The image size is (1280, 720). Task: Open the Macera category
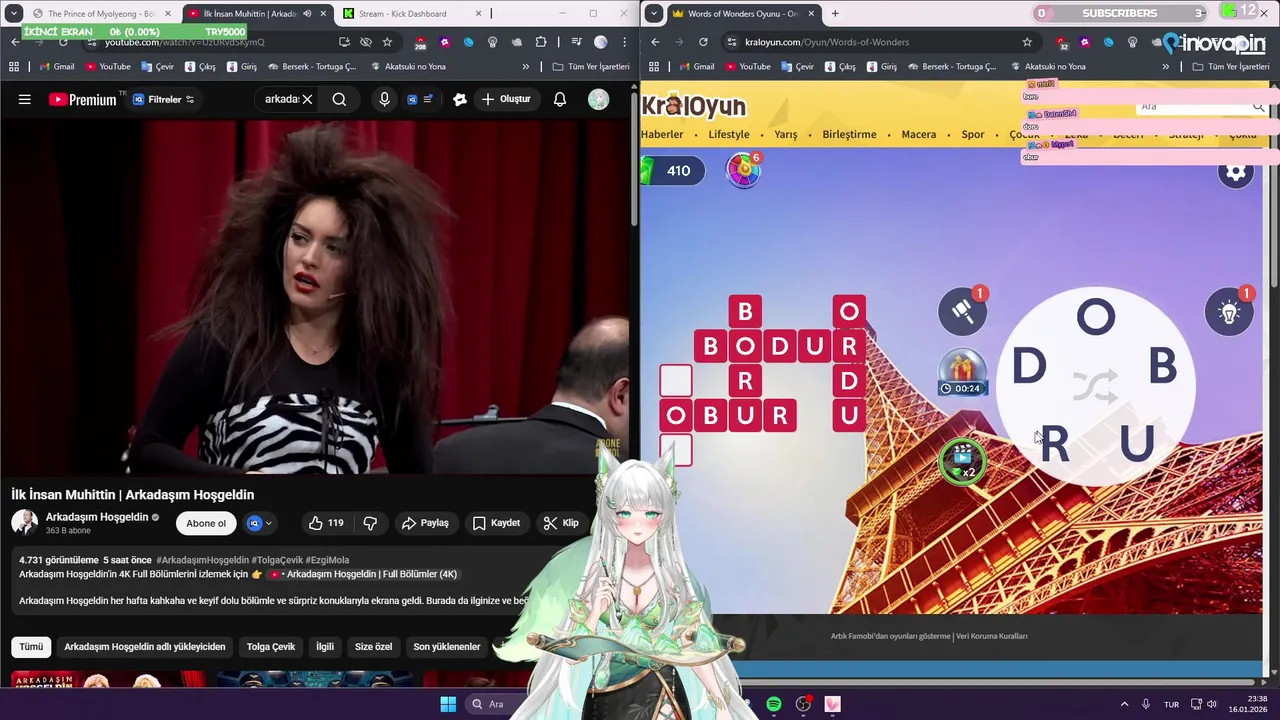tap(919, 134)
